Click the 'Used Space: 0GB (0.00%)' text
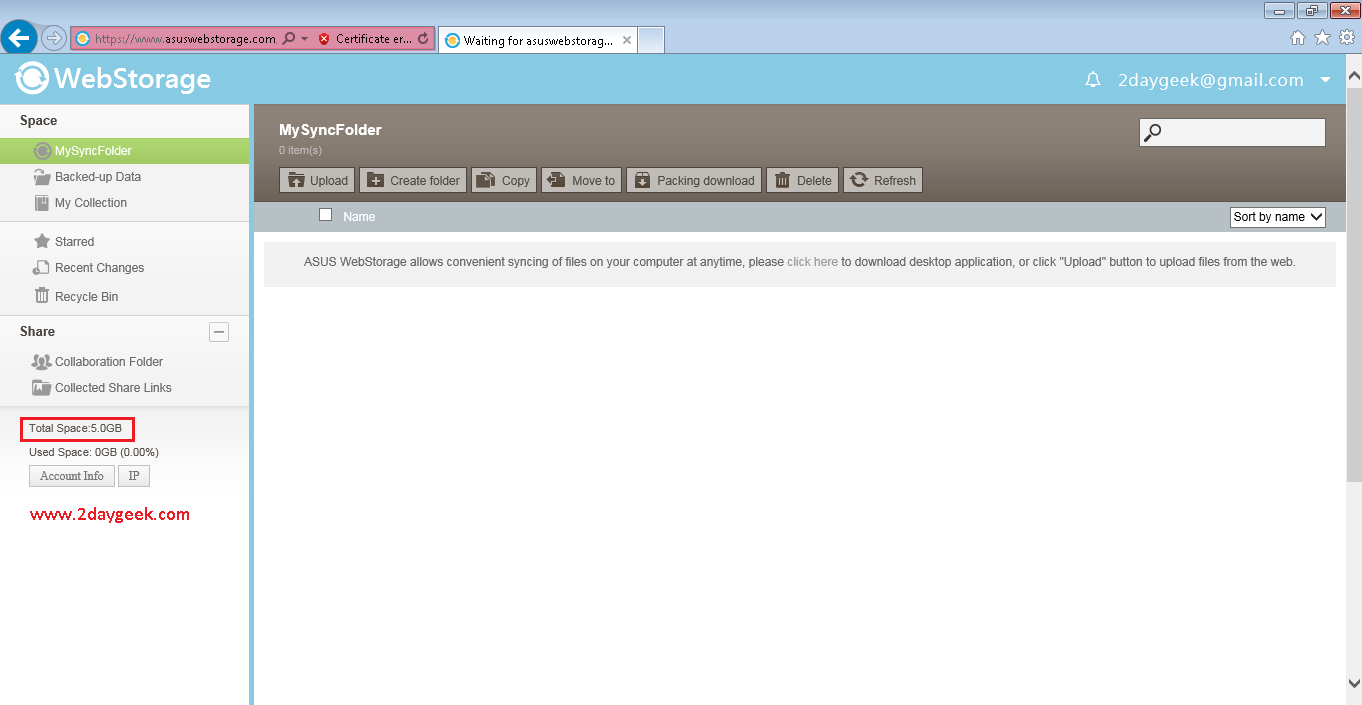Screen dimensions: 1362x705 point(94,452)
